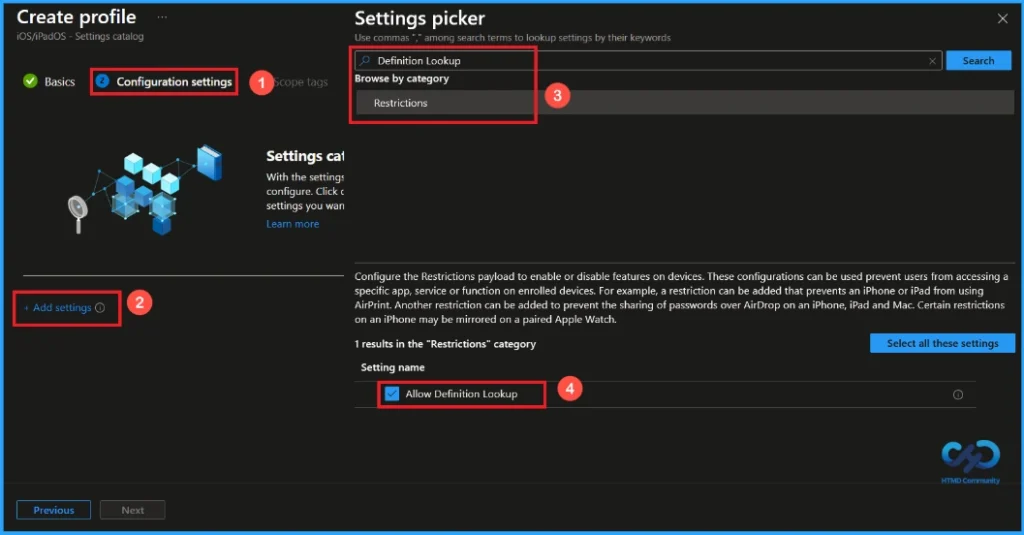The width and height of the screenshot is (1024, 535).
Task: Open the Scope tags step tab
Action: click(x=300, y=82)
